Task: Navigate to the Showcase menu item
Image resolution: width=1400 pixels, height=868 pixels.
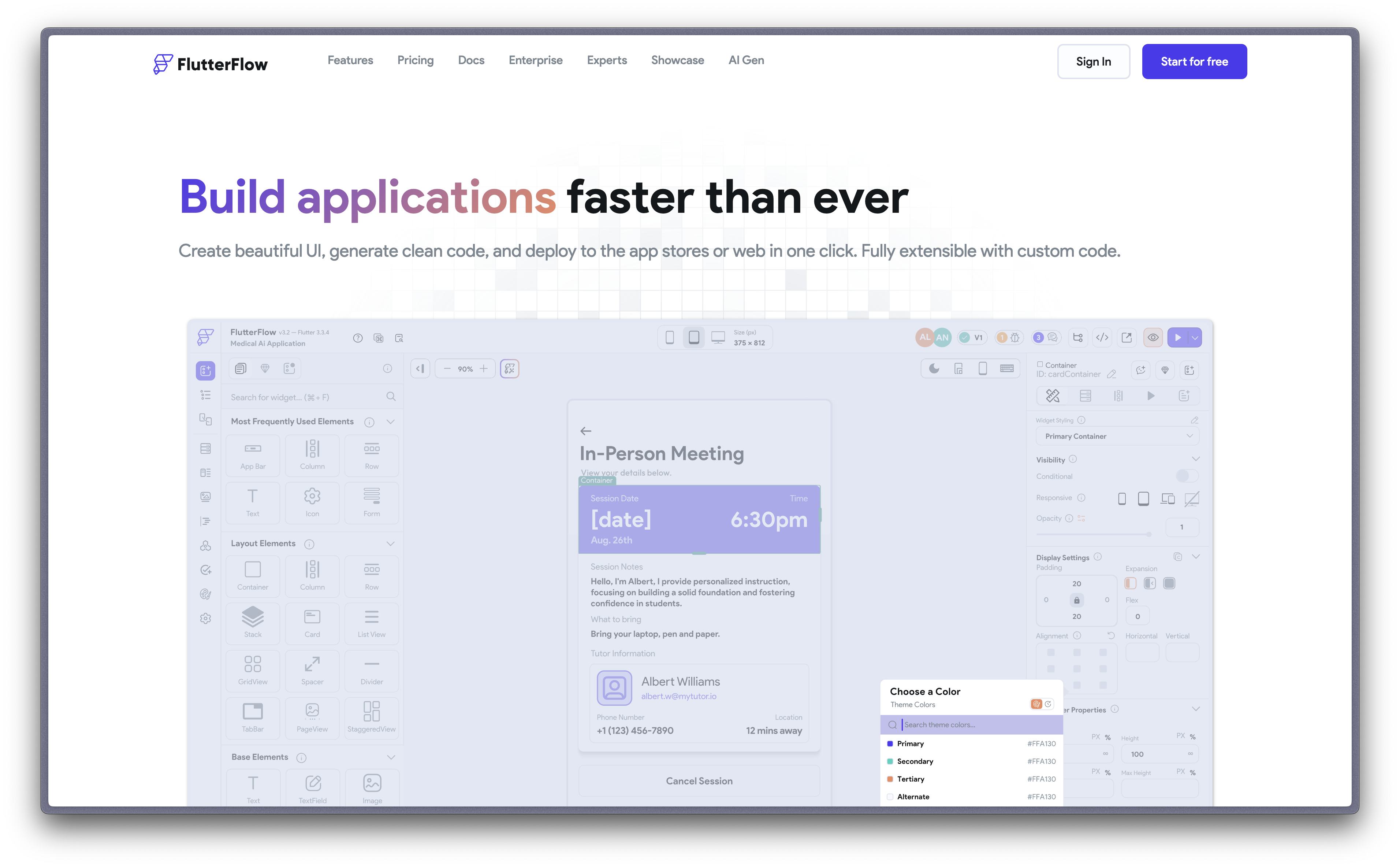Action: click(x=678, y=60)
